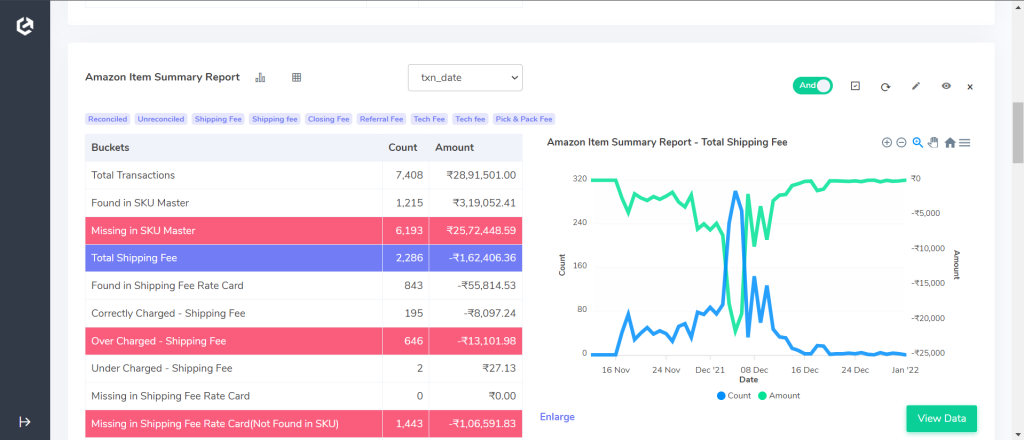Open the txn_date dropdown
This screenshot has height=440, width=1024.
pyautogui.click(x=465, y=78)
